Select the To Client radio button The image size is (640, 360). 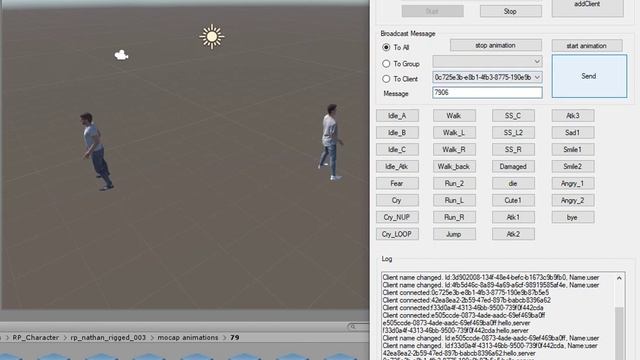[x=386, y=79]
